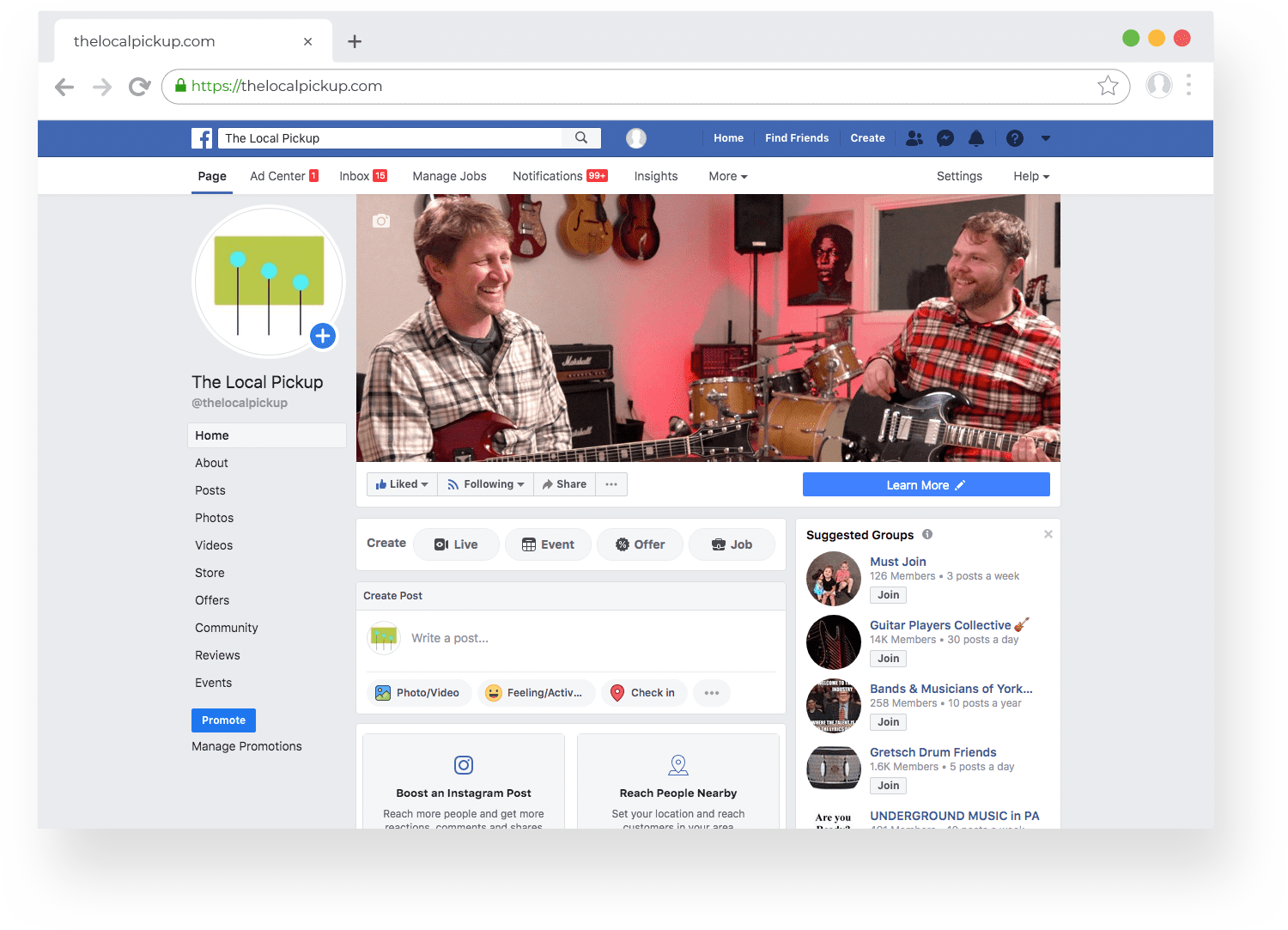The width and height of the screenshot is (1288, 930).
Task: Add Check in to post
Action: [x=644, y=693]
